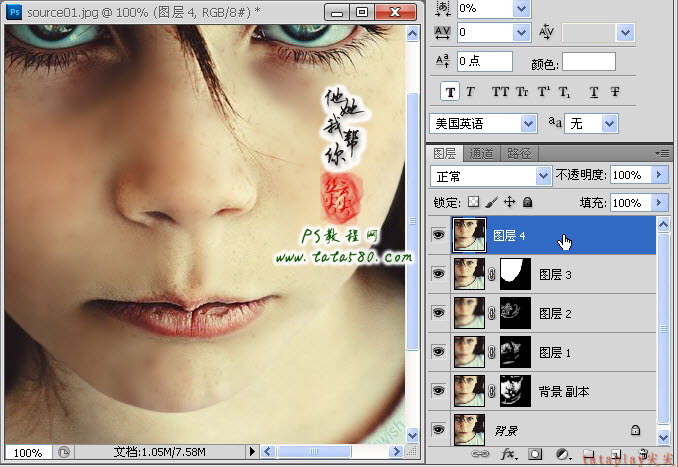Open the 美国英语 language dropdown
678x467 pixels.
(x=483, y=124)
